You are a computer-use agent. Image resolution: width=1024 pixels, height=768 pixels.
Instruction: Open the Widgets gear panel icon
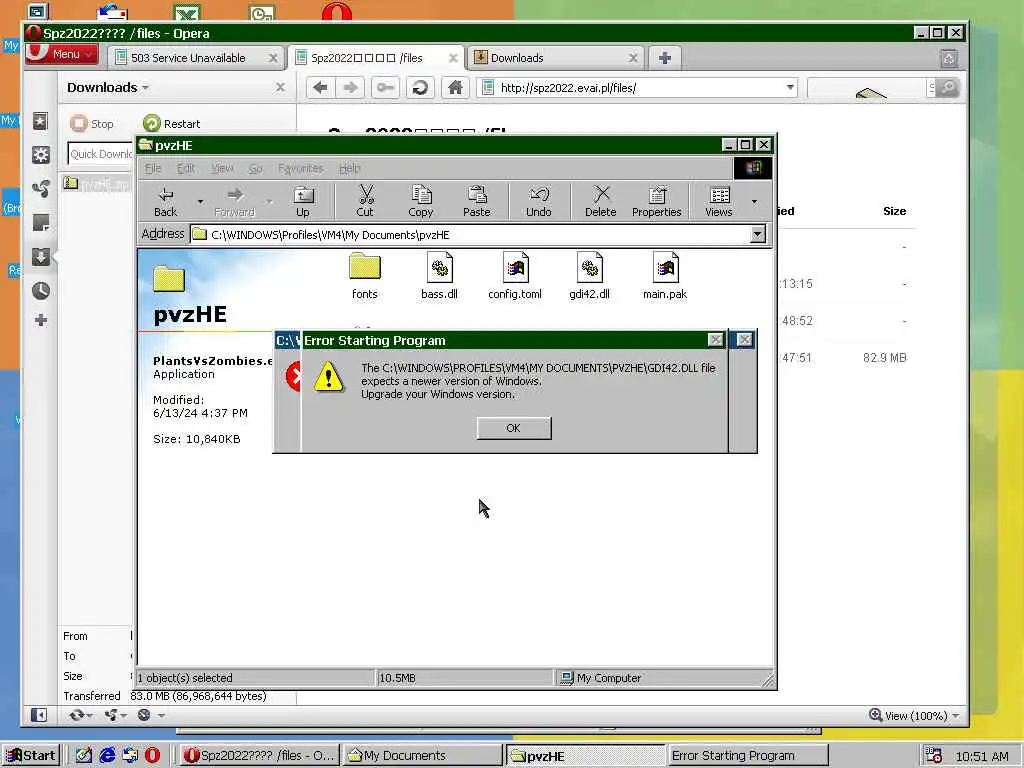(x=40, y=155)
